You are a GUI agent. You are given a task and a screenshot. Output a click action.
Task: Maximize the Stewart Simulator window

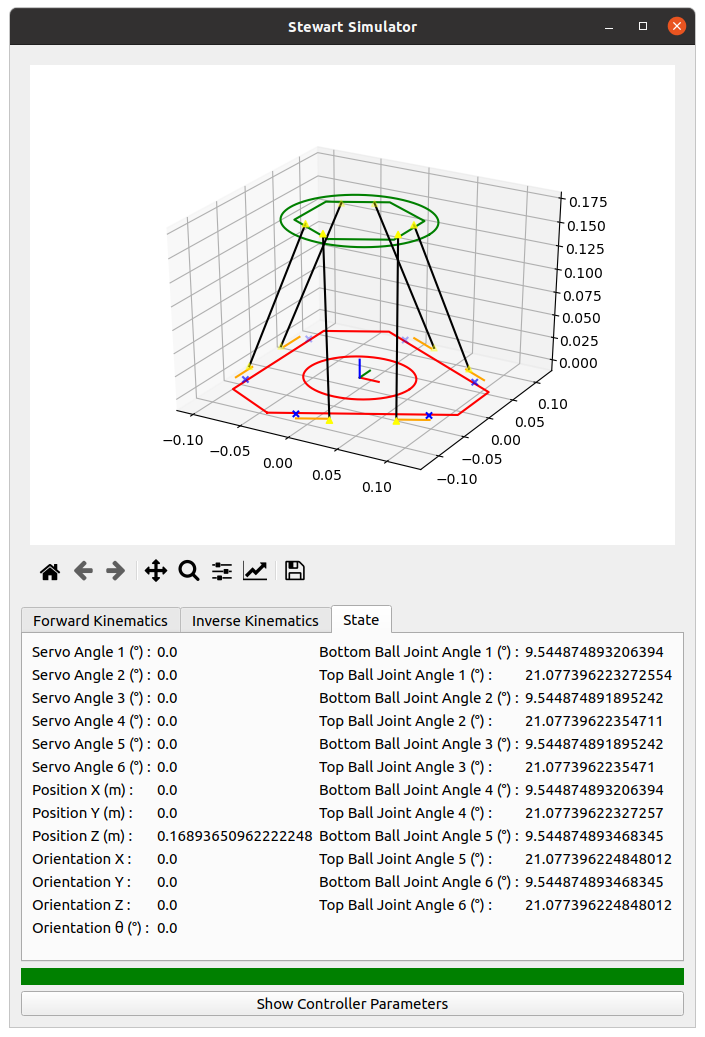[x=643, y=26]
